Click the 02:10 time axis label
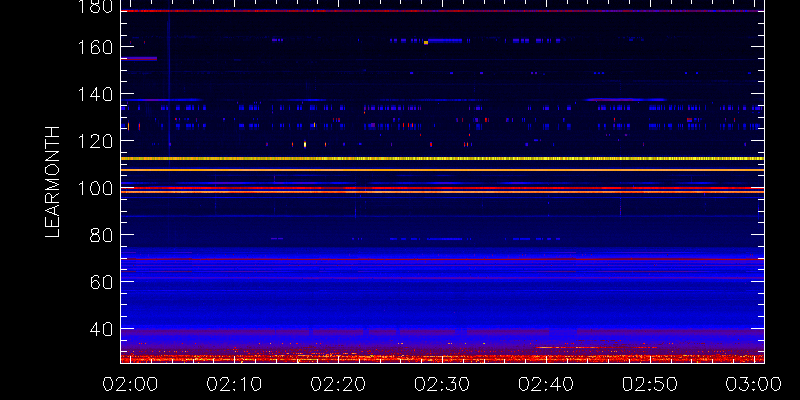This screenshot has height=400, width=800. pyautogui.click(x=234, y=383)
